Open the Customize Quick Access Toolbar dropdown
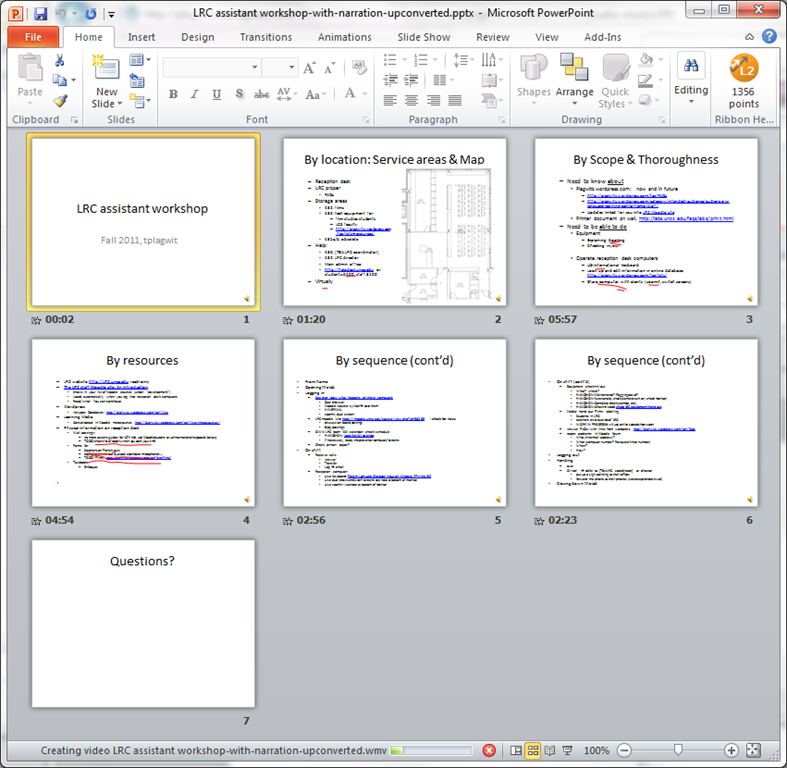This screenshot has height=768, width=787. pyautogui.click(x=111, y=14)
